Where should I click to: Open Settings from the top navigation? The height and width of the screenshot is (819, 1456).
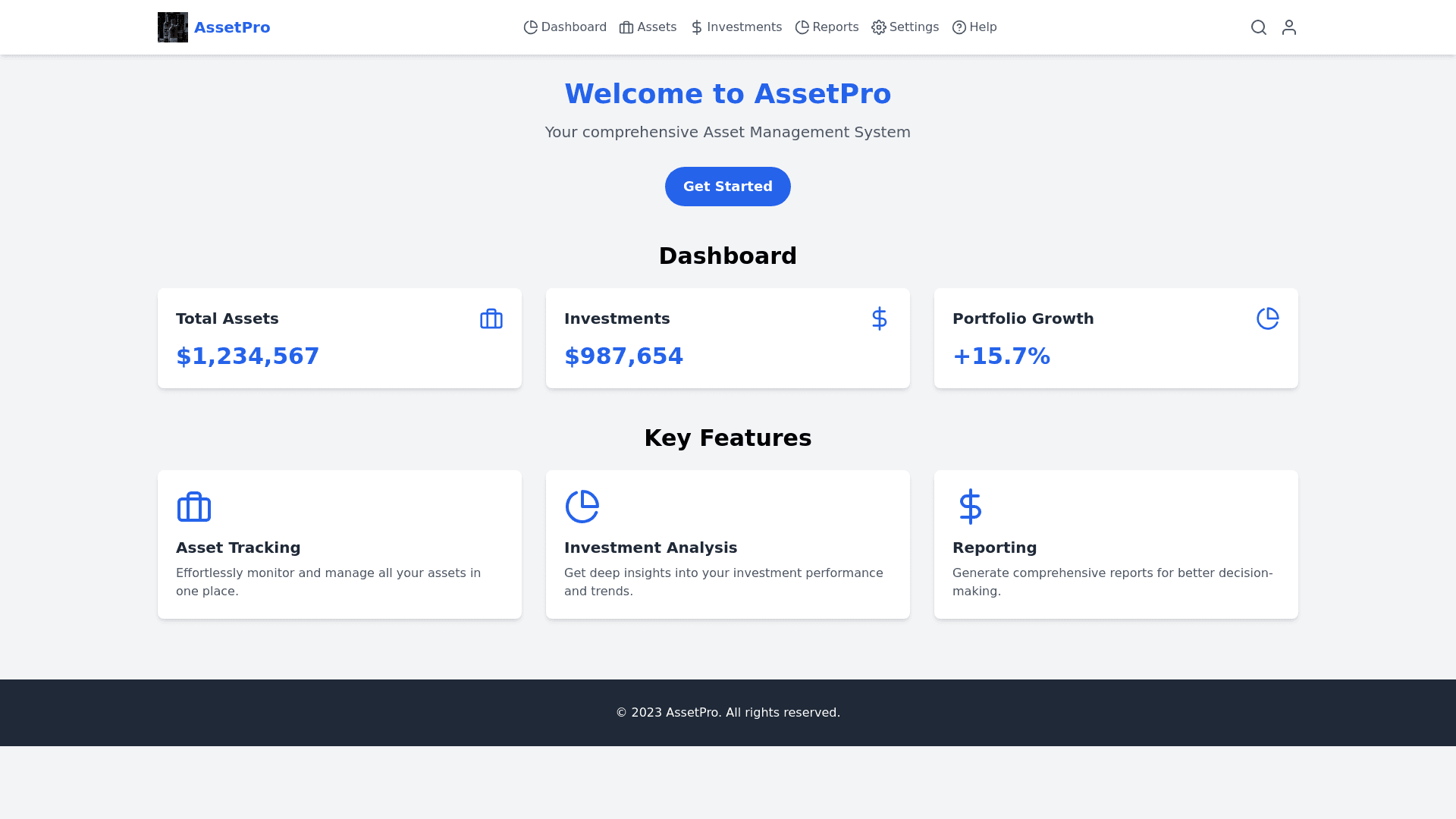click(x=905, y=27)
